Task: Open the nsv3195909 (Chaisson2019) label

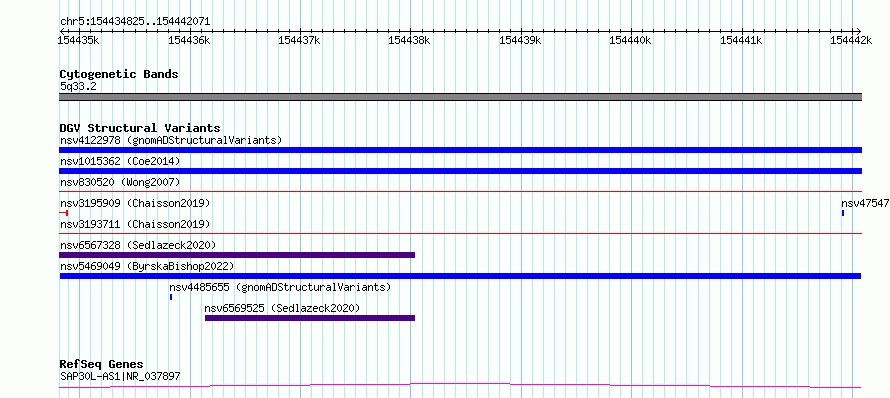Action: click(x=135, y=203)
